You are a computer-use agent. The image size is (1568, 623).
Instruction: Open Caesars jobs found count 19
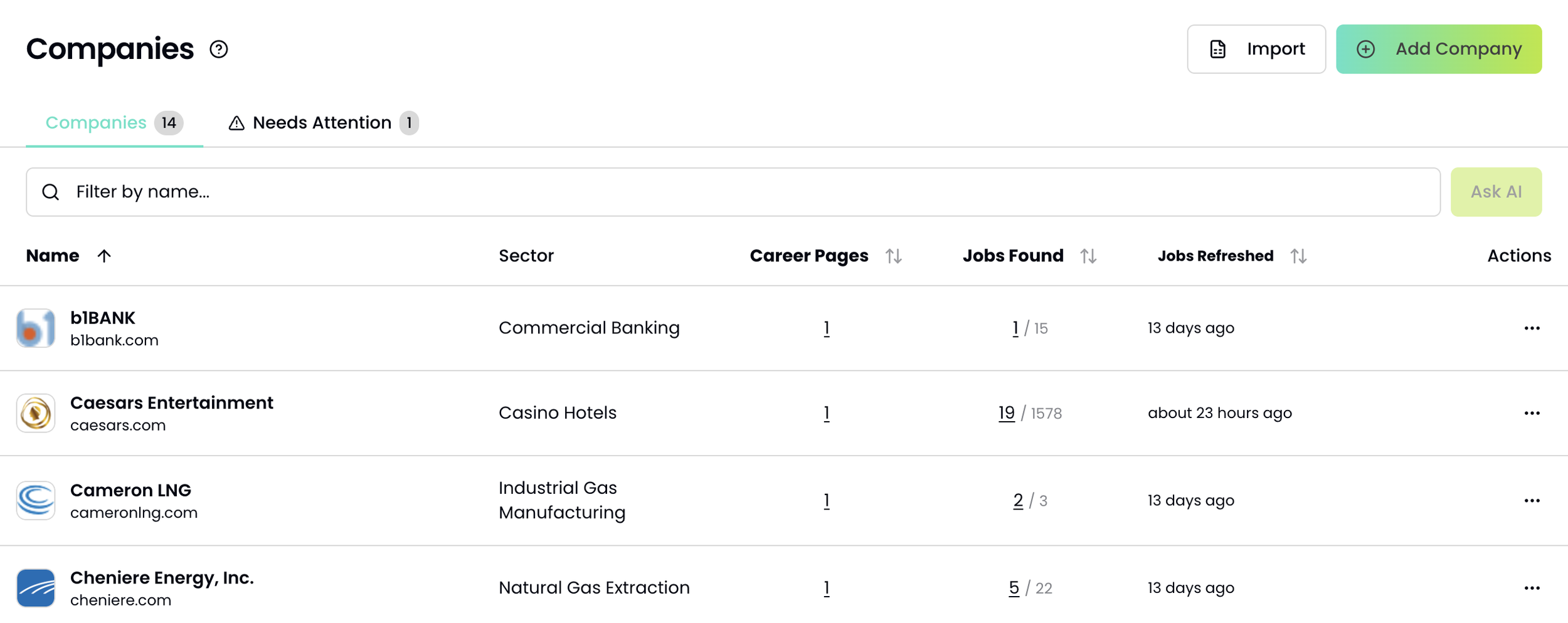1007,413
